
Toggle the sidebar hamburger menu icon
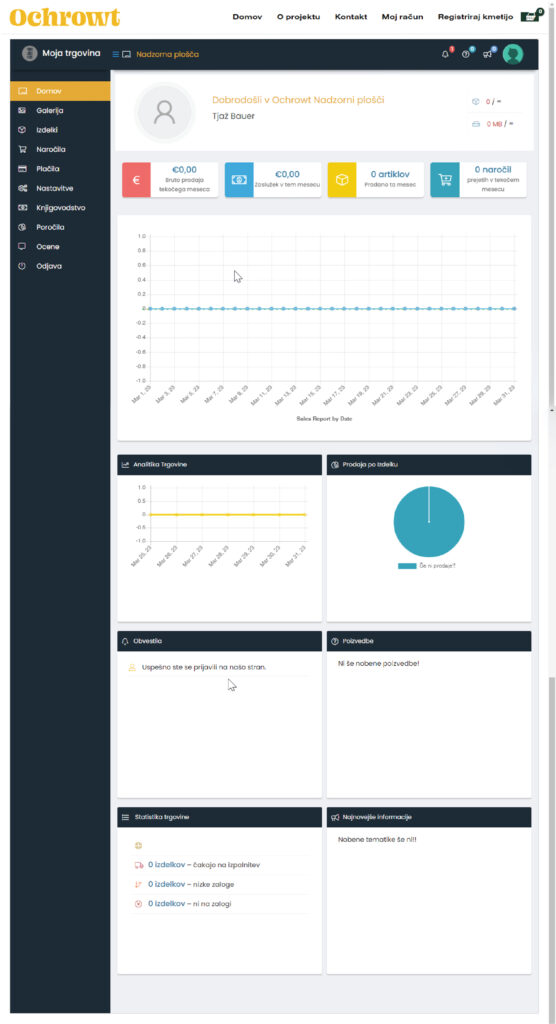(116, 54)
